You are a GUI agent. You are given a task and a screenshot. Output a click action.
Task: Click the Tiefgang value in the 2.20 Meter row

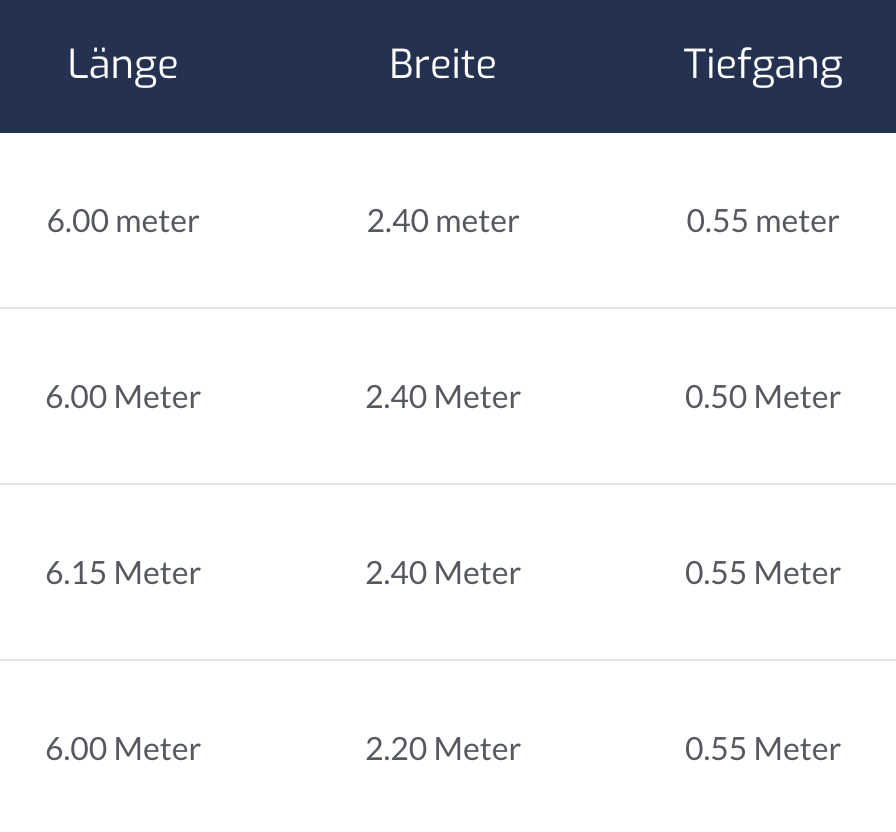tap(763, 749)
